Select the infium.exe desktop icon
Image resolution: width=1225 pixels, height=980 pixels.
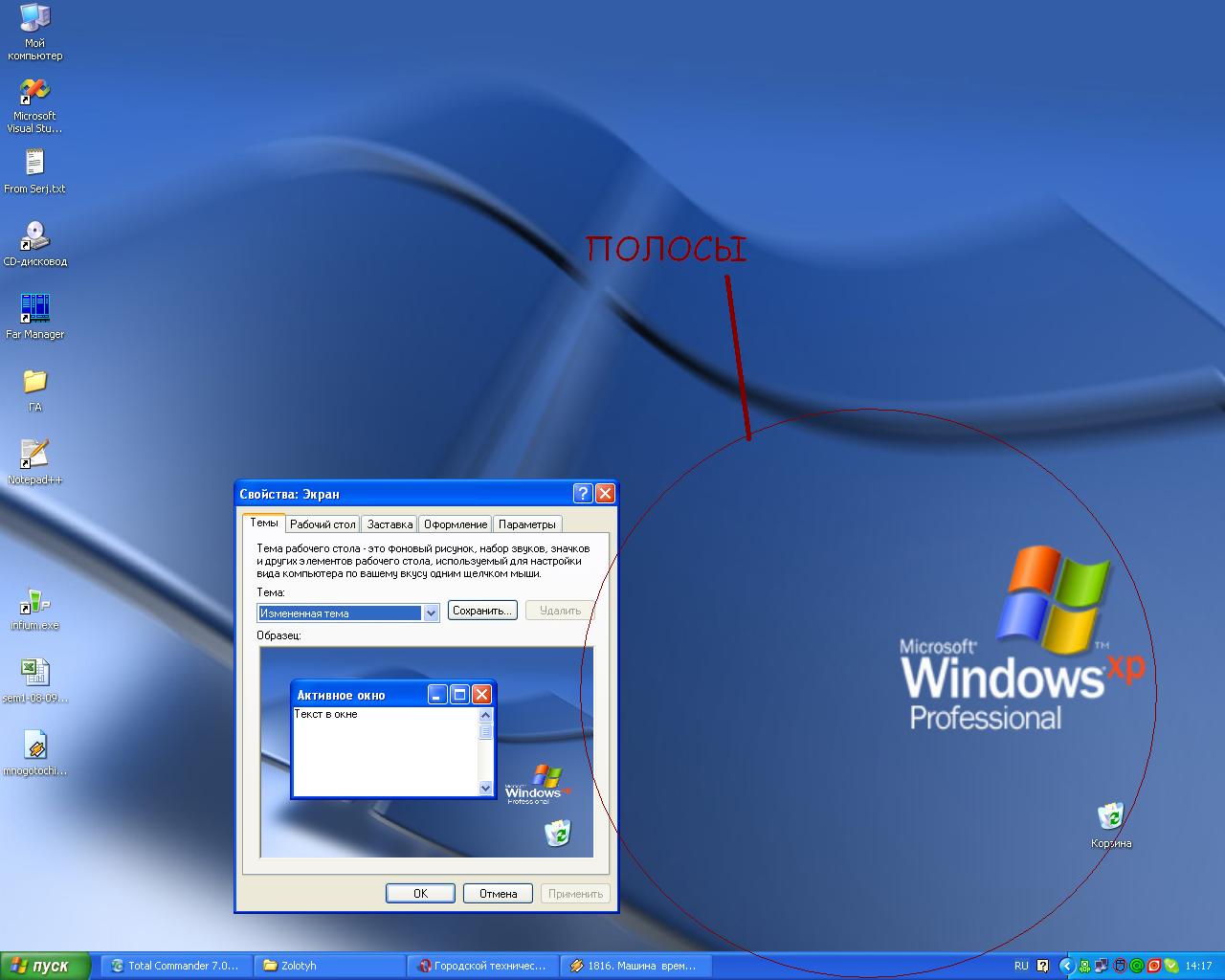(34, 609)
